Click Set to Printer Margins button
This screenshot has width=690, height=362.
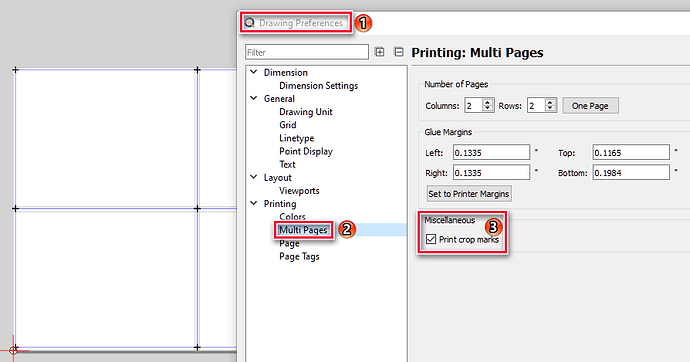(469, 194)
